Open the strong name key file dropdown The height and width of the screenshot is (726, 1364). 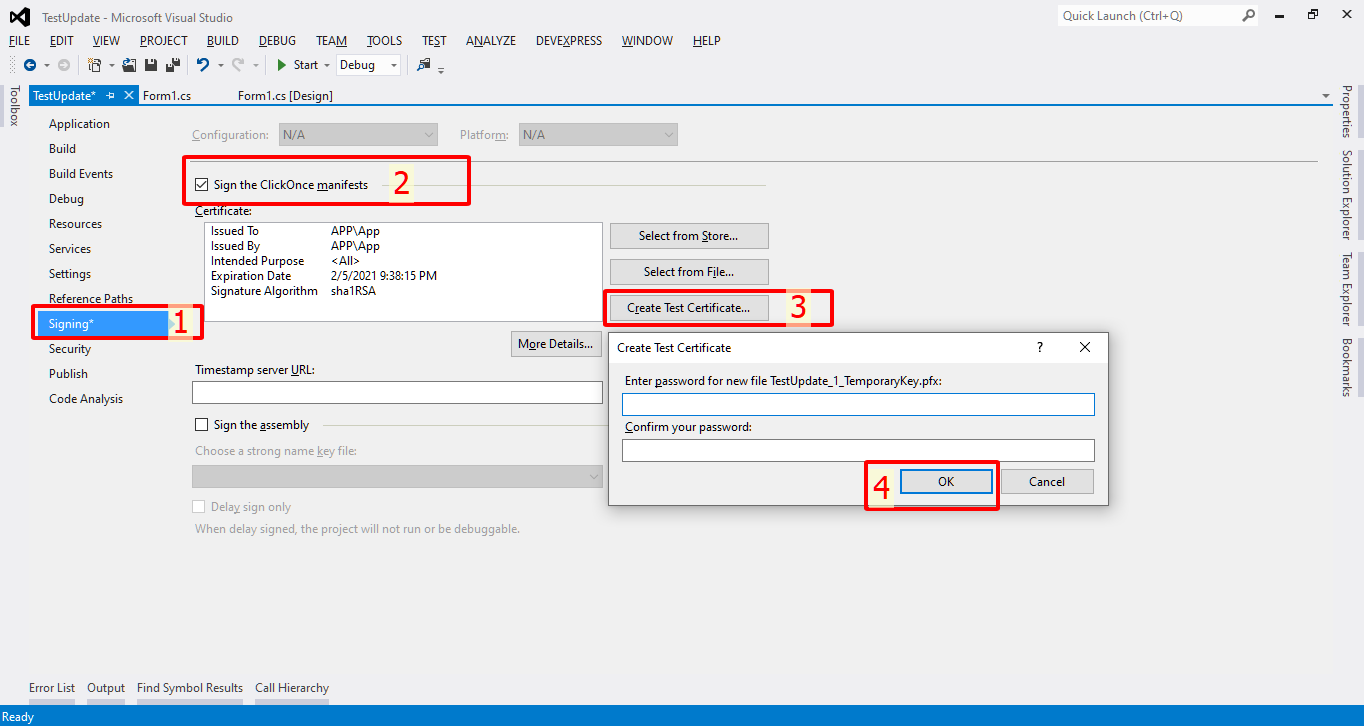(x=397, y=477)
